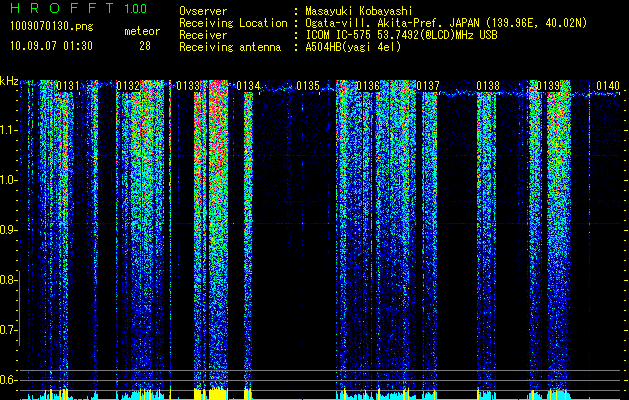Click the 0.8 kHz axis label
This screenshot has width=629, height=400.
(8, 280)
